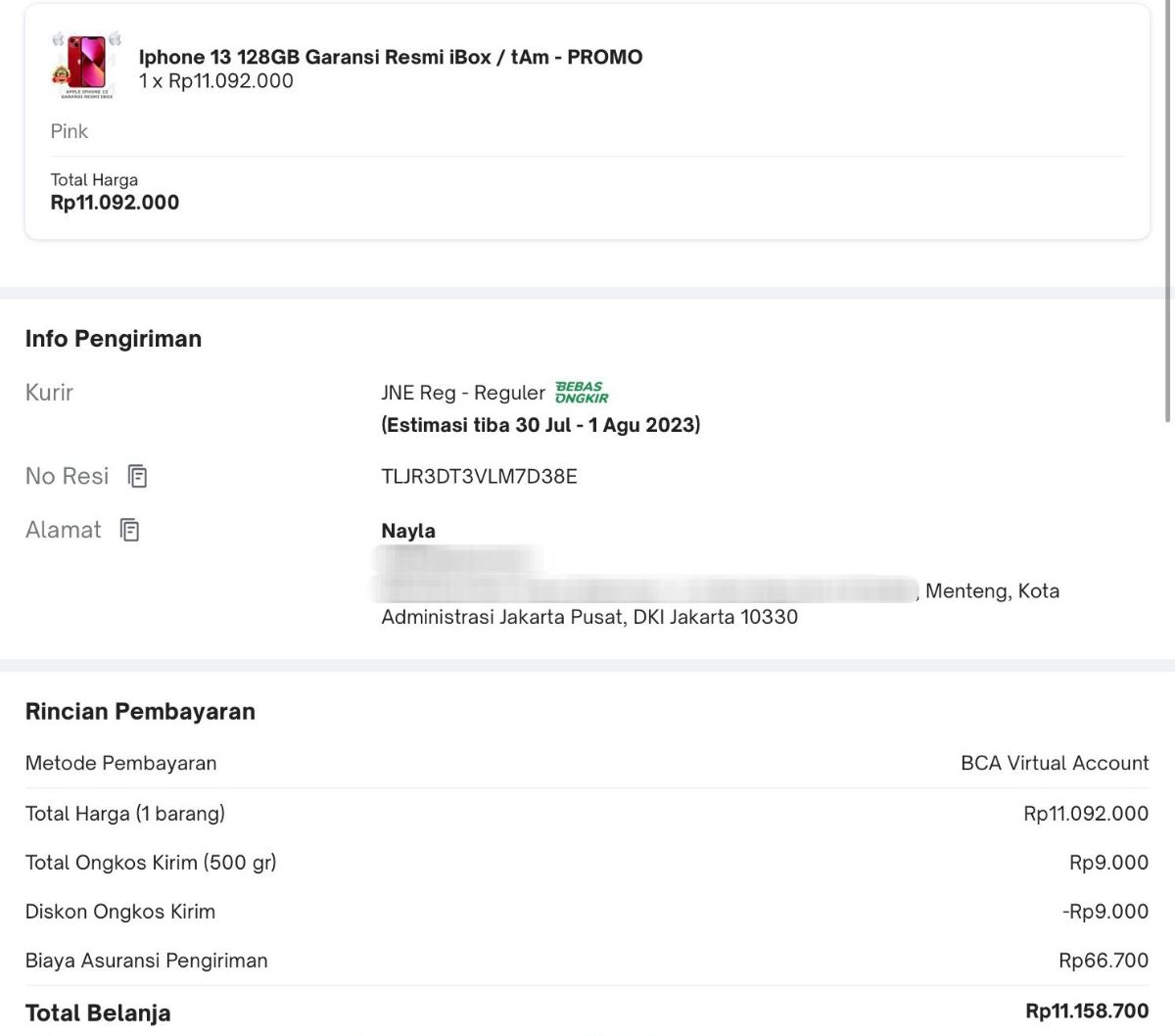Select the Total Harga amount under product
This screenshot has width=1175, height=1036.
[115, 203]
